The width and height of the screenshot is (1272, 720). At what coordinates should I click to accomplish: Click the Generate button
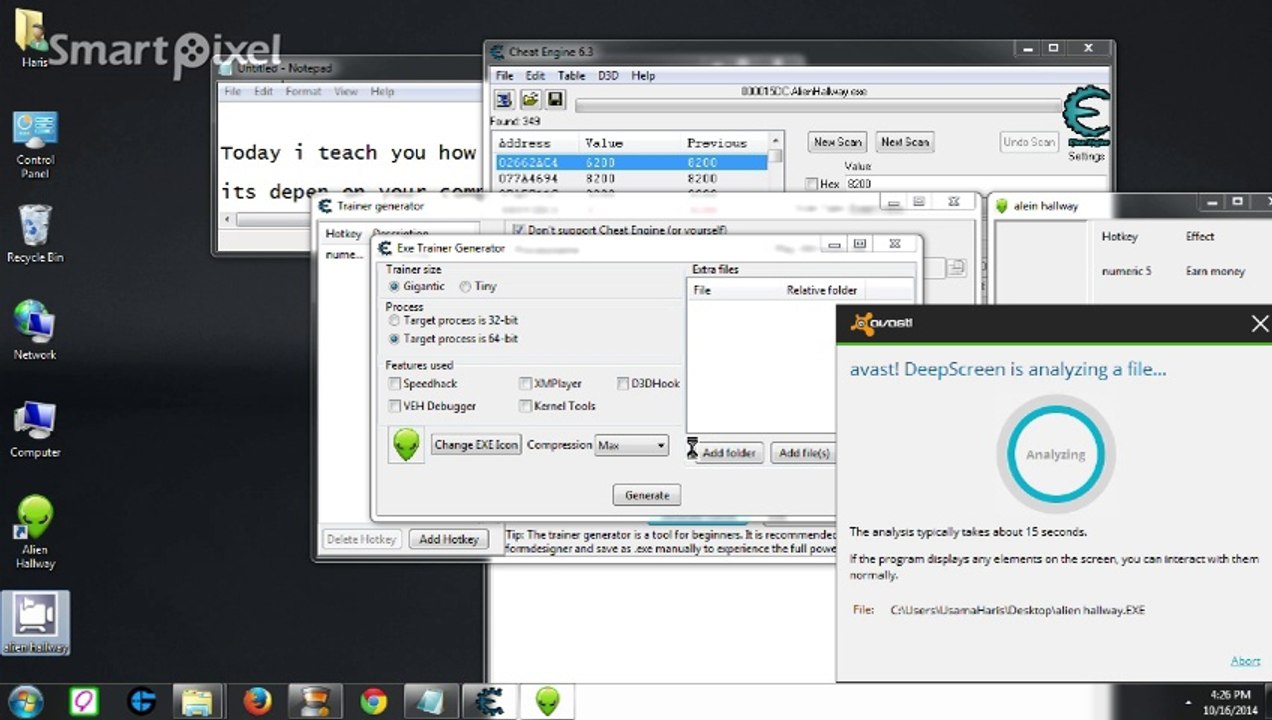647,495
